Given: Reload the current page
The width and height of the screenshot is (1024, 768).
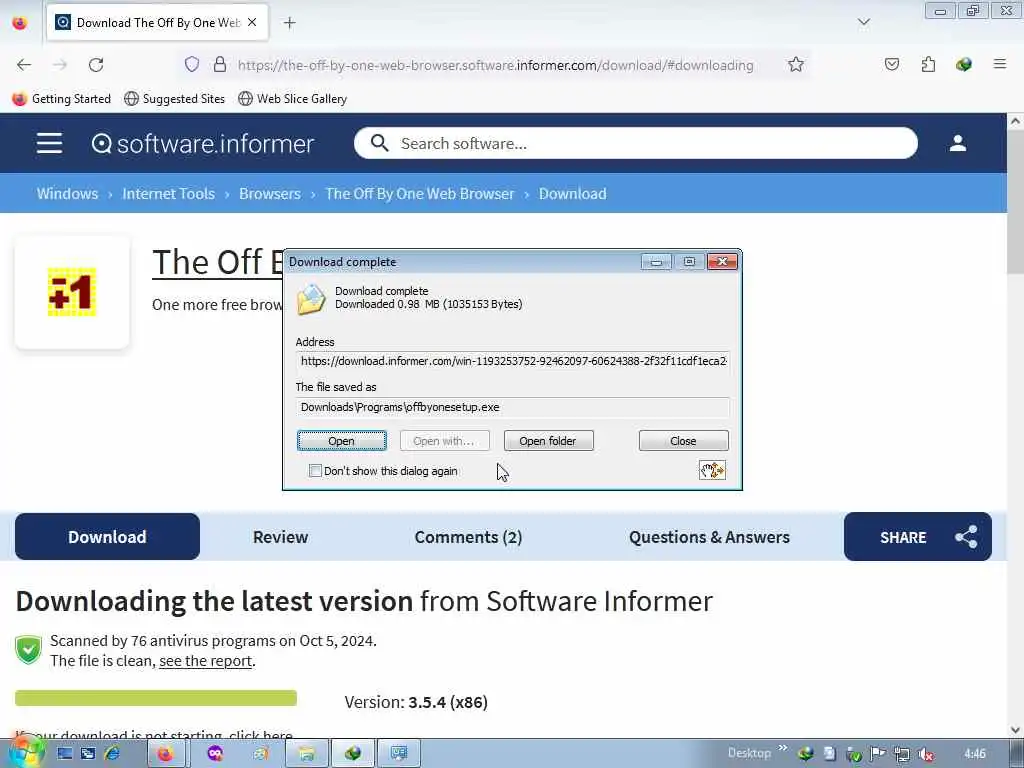Looking at the screenshot, I should coord(96,65).
